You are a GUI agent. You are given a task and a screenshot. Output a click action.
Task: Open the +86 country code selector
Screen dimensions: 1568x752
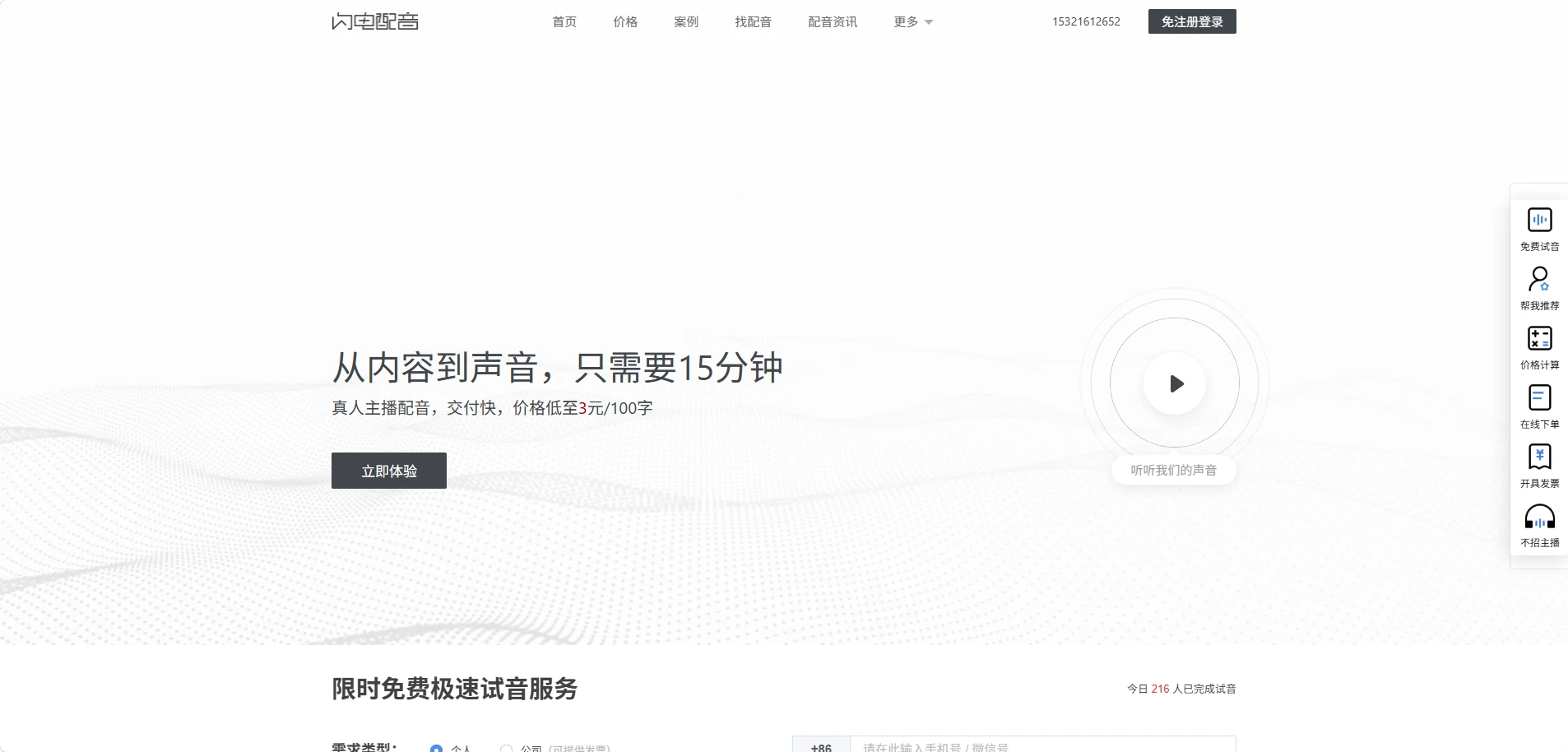(x=821, y=745)
